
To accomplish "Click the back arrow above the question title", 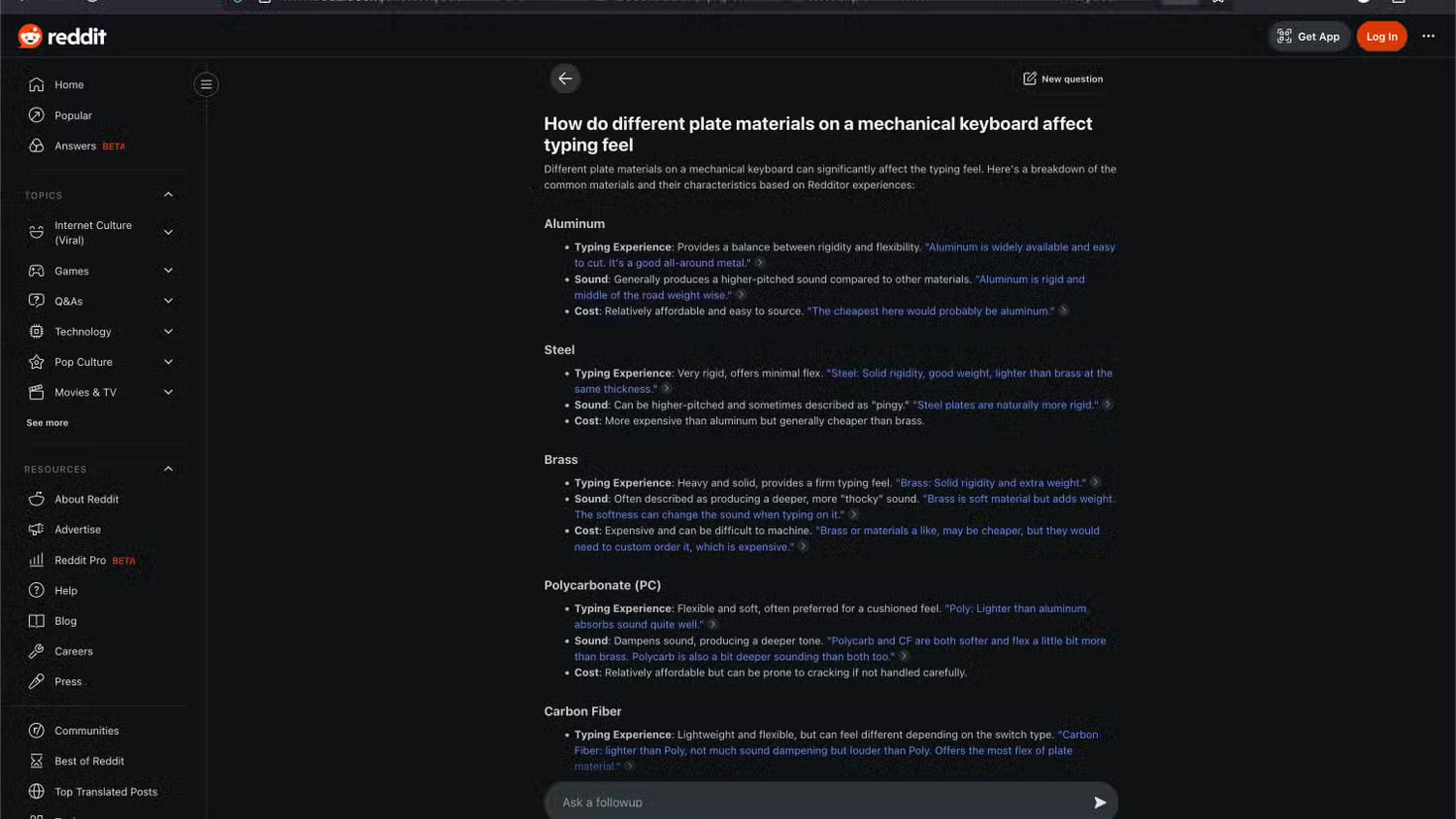I will pos(565,78).
